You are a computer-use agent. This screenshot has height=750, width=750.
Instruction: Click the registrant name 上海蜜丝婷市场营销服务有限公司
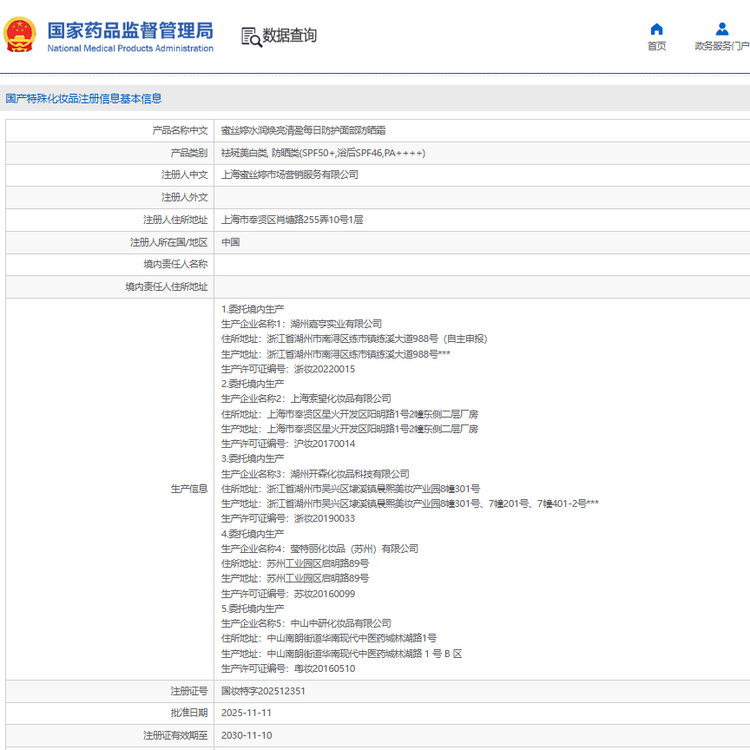pos(289,175)
